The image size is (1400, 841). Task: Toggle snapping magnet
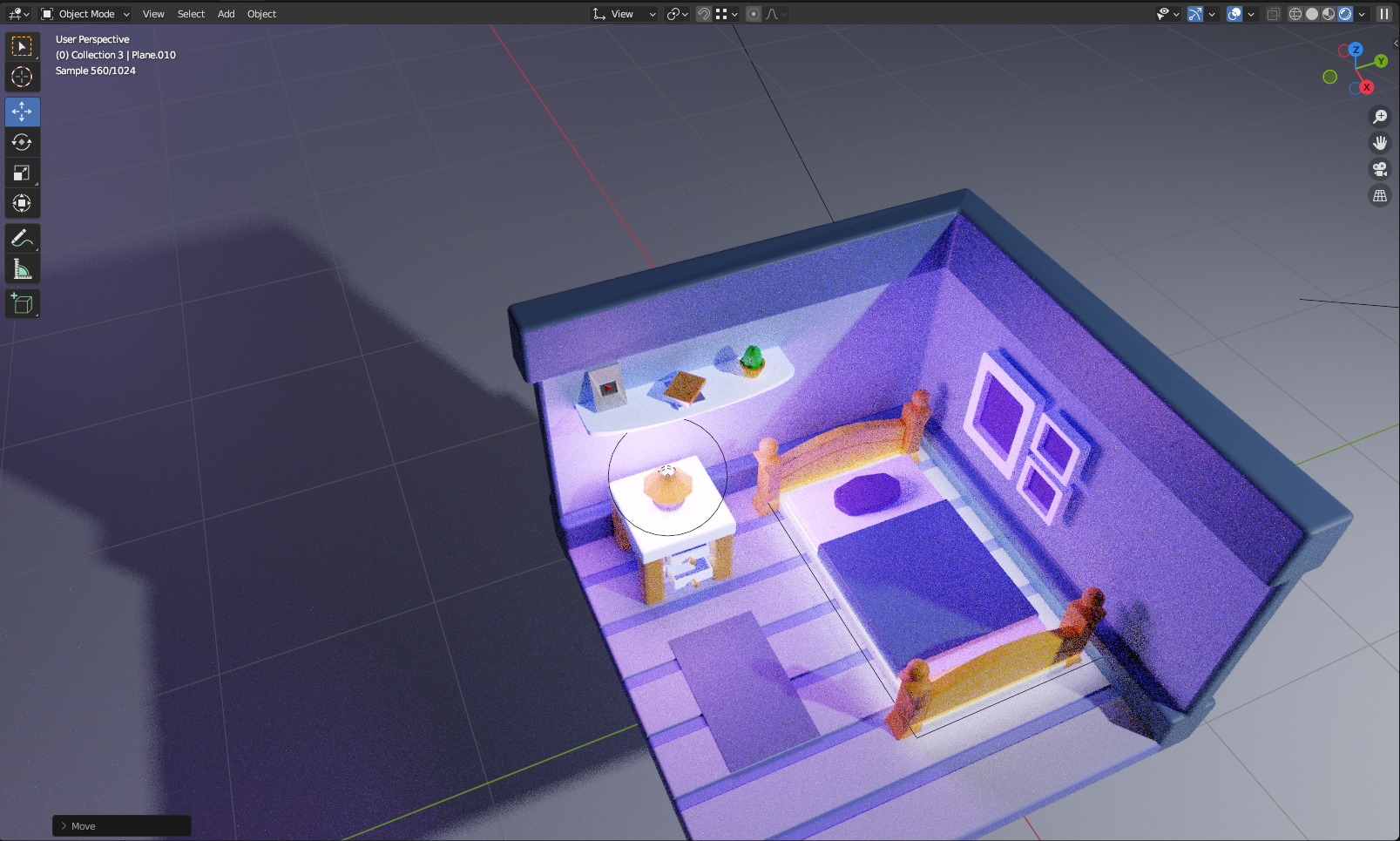[703, 14]
